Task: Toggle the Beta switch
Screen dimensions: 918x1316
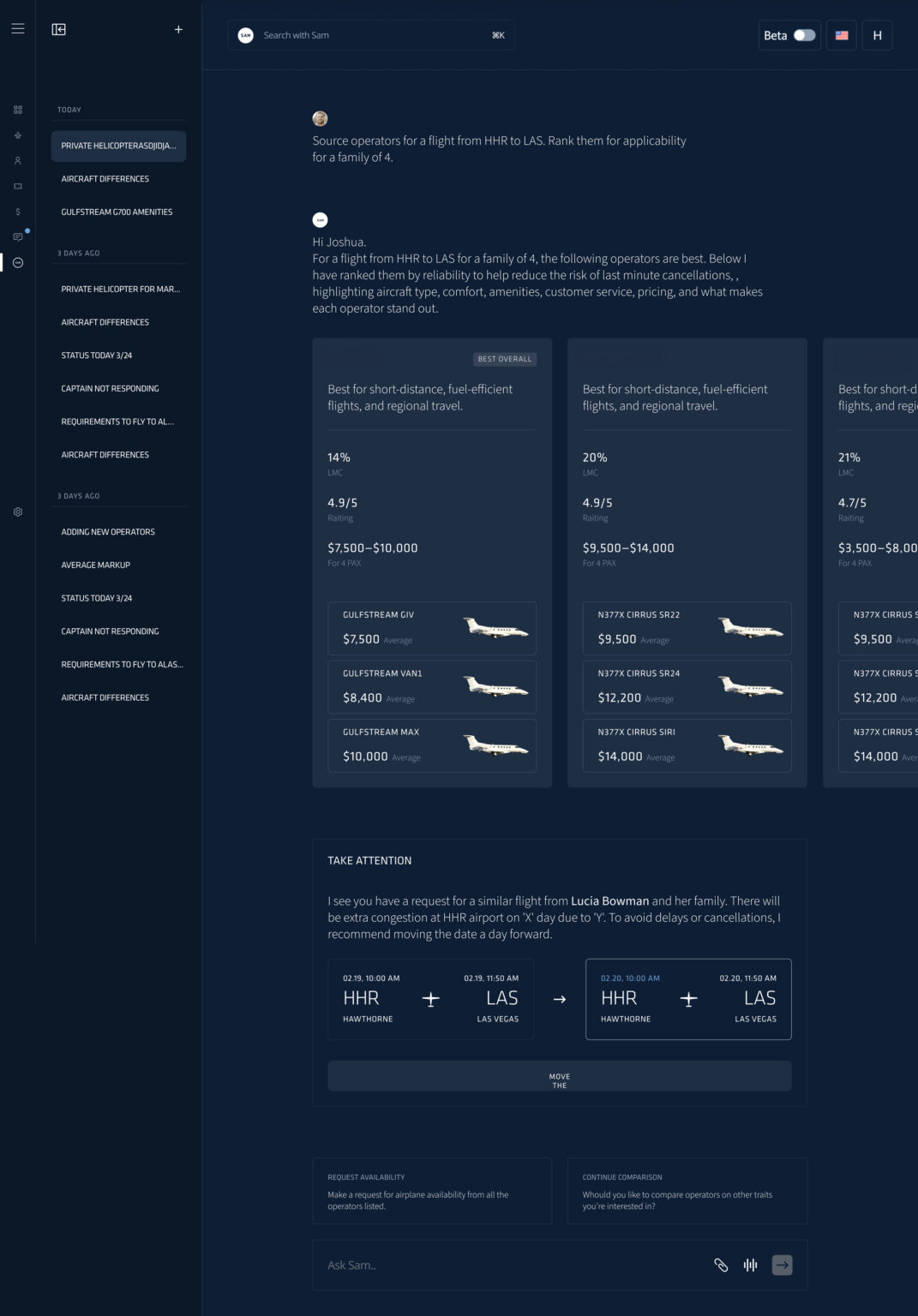Action: [x=804, y=35]
